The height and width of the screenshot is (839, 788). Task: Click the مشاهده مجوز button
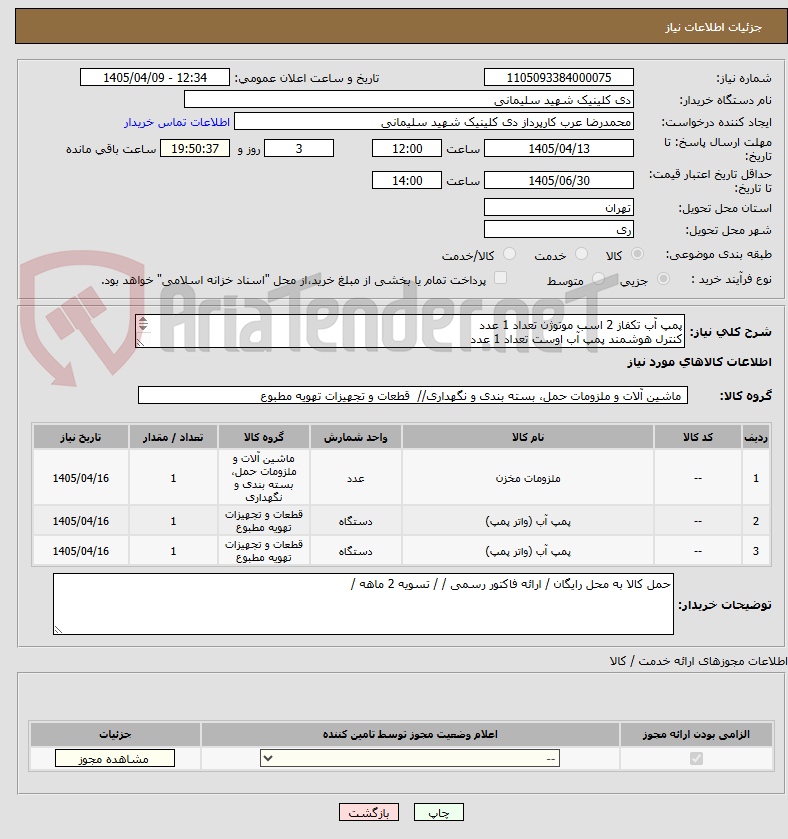(x=114, y=758)
